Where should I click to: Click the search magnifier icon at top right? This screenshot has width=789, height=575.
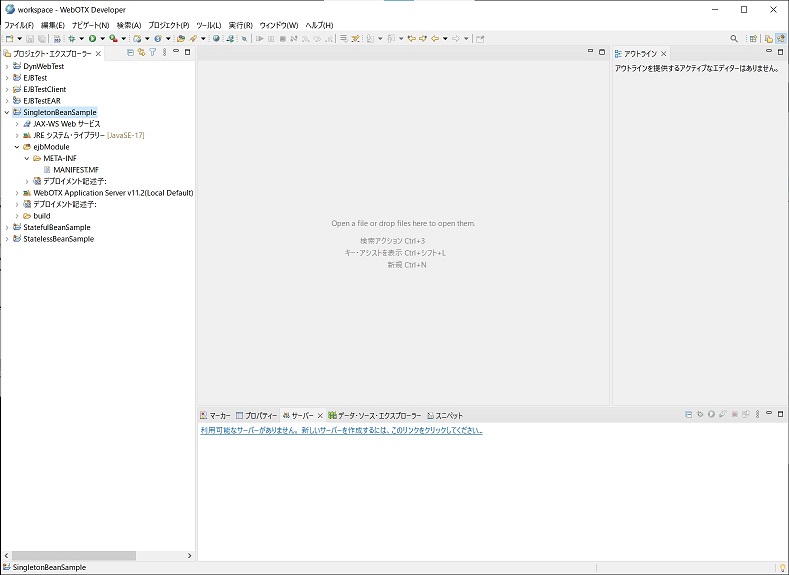click(734, 38)
